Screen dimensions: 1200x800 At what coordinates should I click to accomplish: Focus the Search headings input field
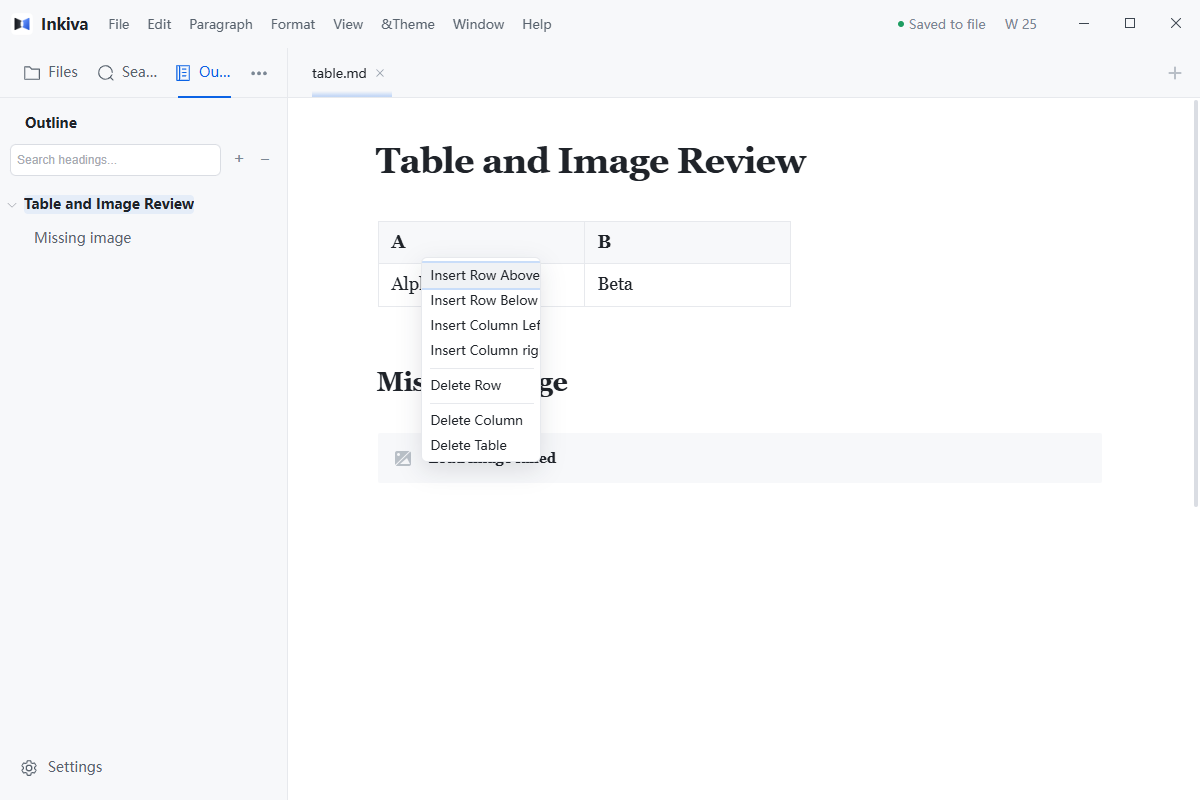tap(115, 160)
